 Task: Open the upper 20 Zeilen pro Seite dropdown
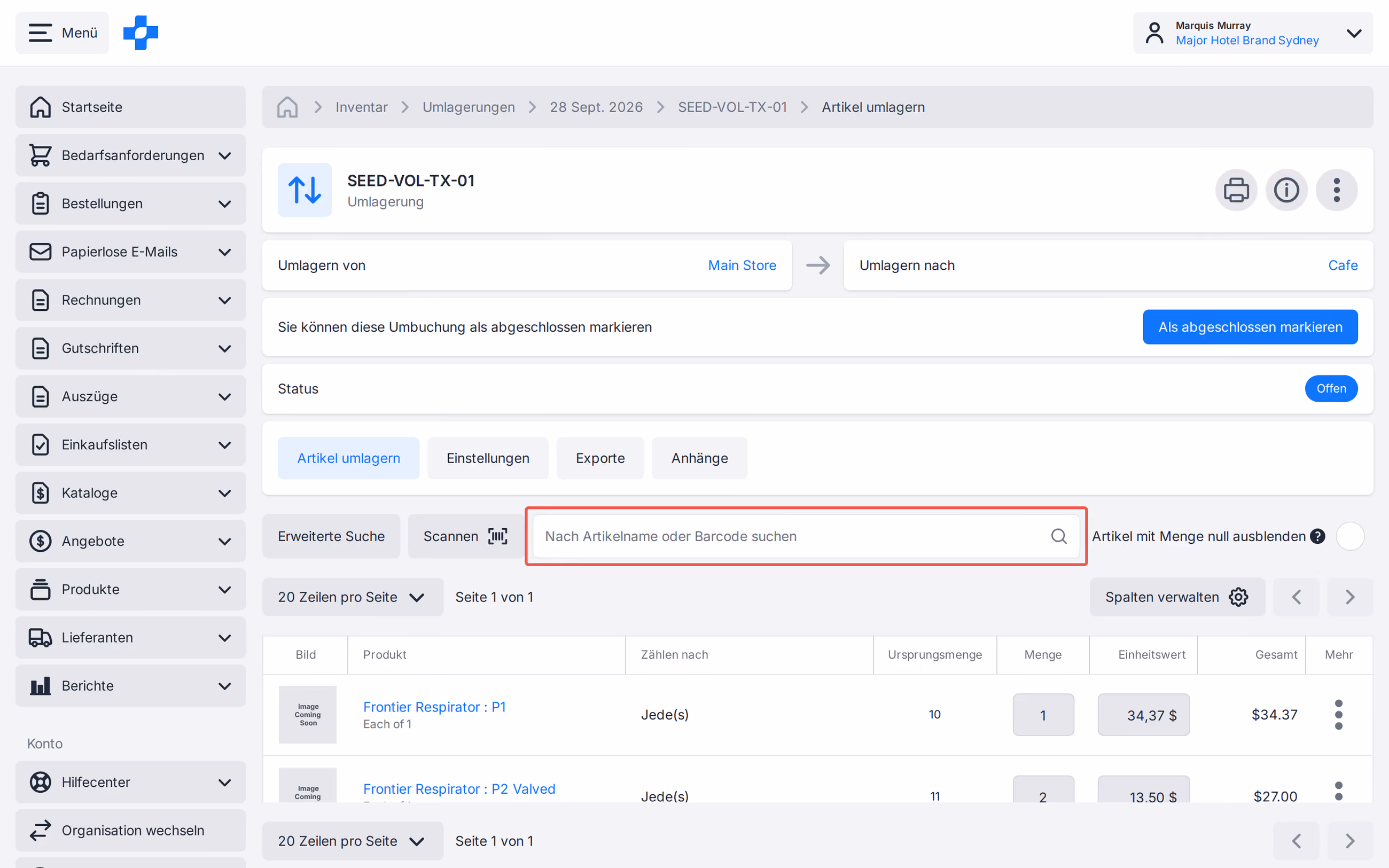pyautogui.click(x=353, y=597)
